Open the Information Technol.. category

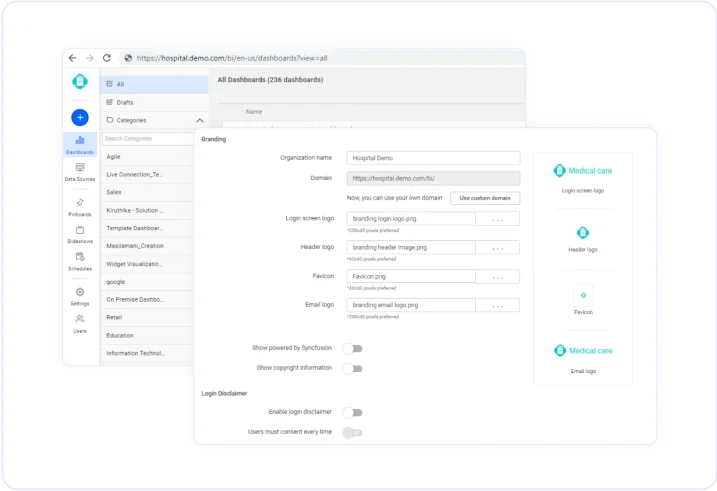tap(146, 353)
